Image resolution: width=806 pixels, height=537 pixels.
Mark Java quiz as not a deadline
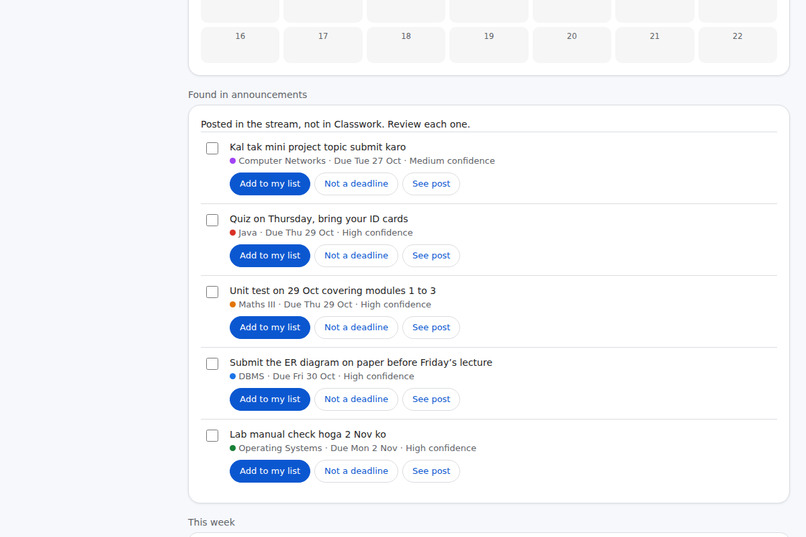(356, 256)
